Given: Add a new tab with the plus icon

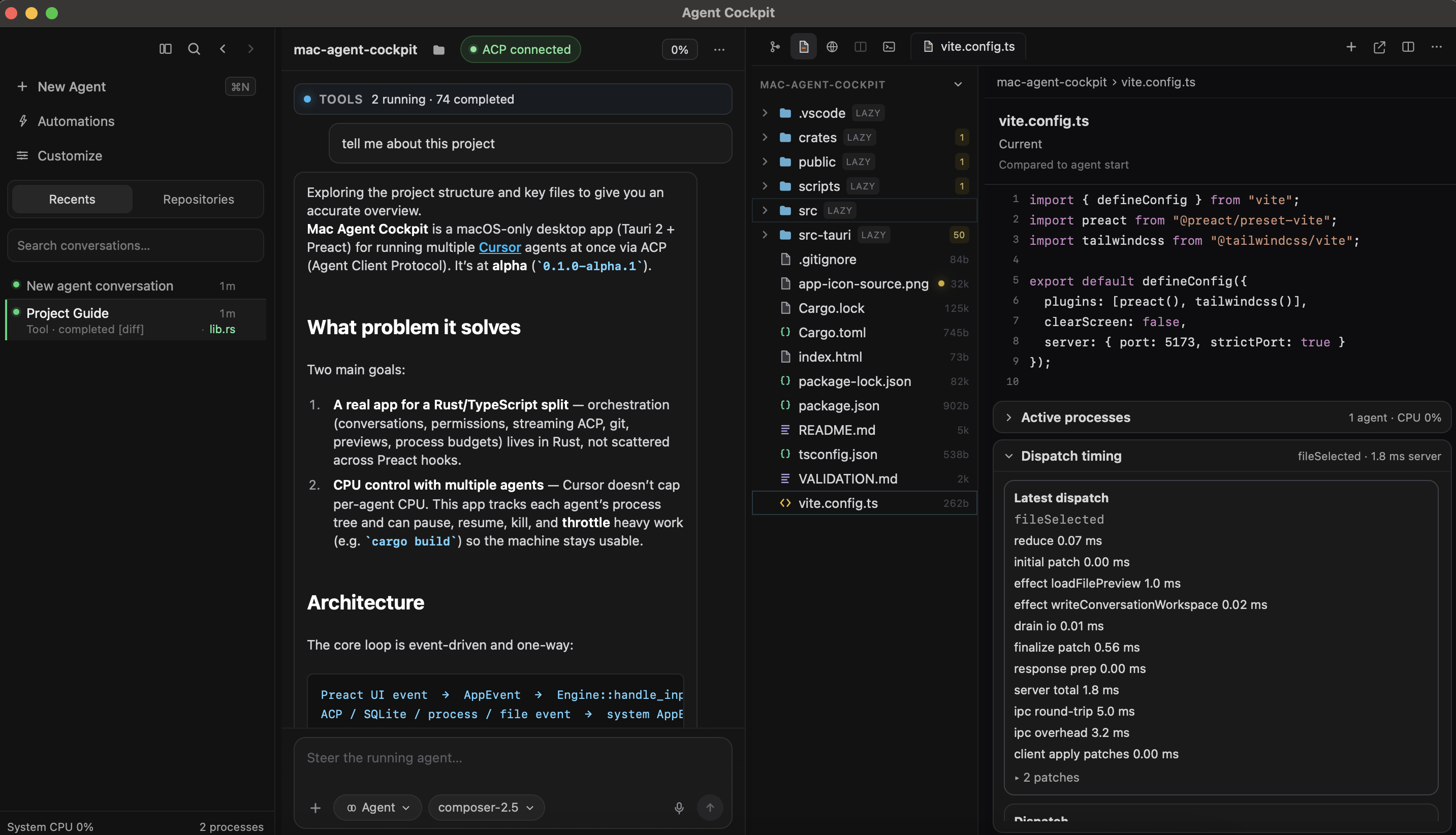Looking at the screenshot, I should [x=1351, y=46].
